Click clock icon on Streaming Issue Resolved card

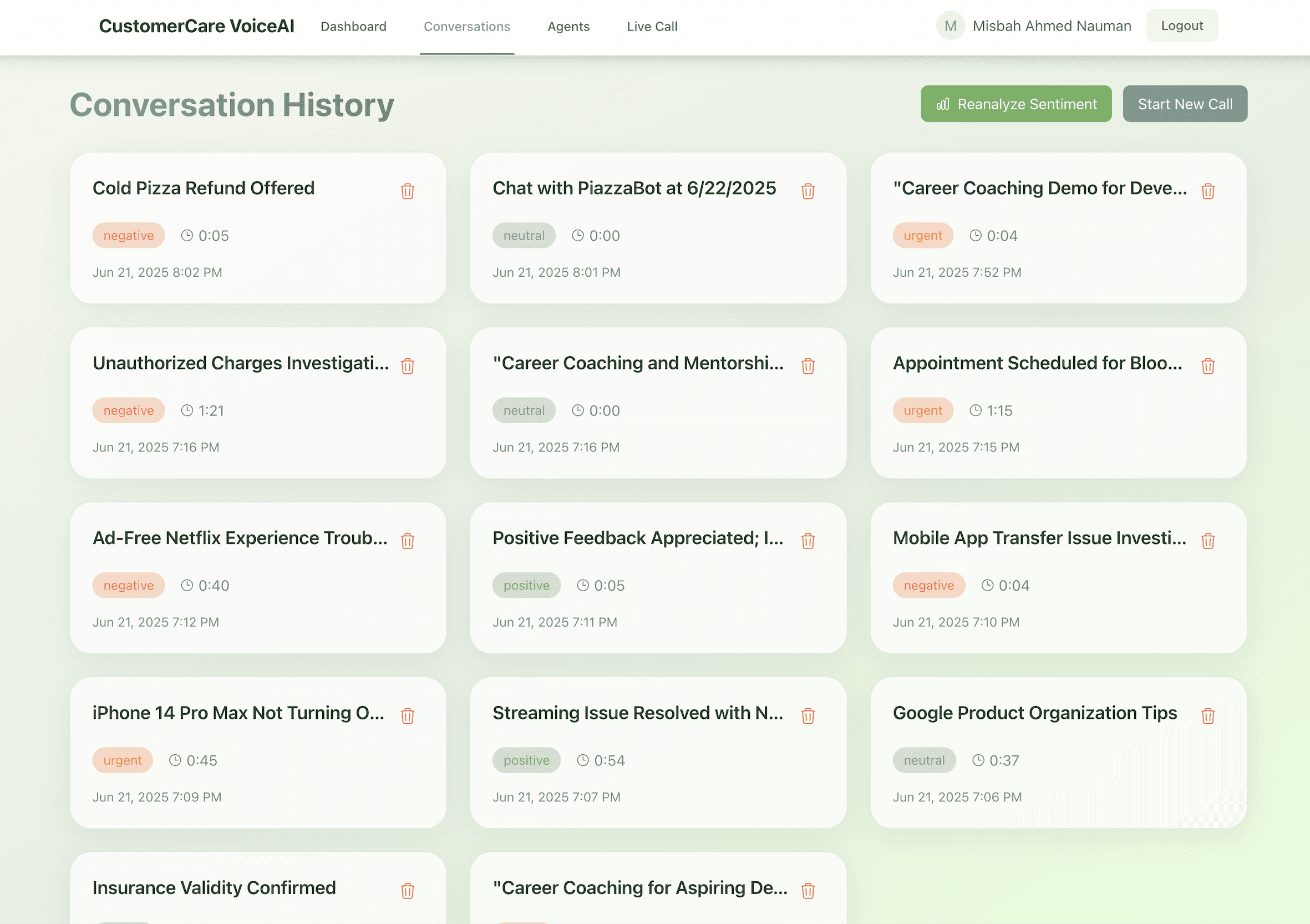(582, 760)
